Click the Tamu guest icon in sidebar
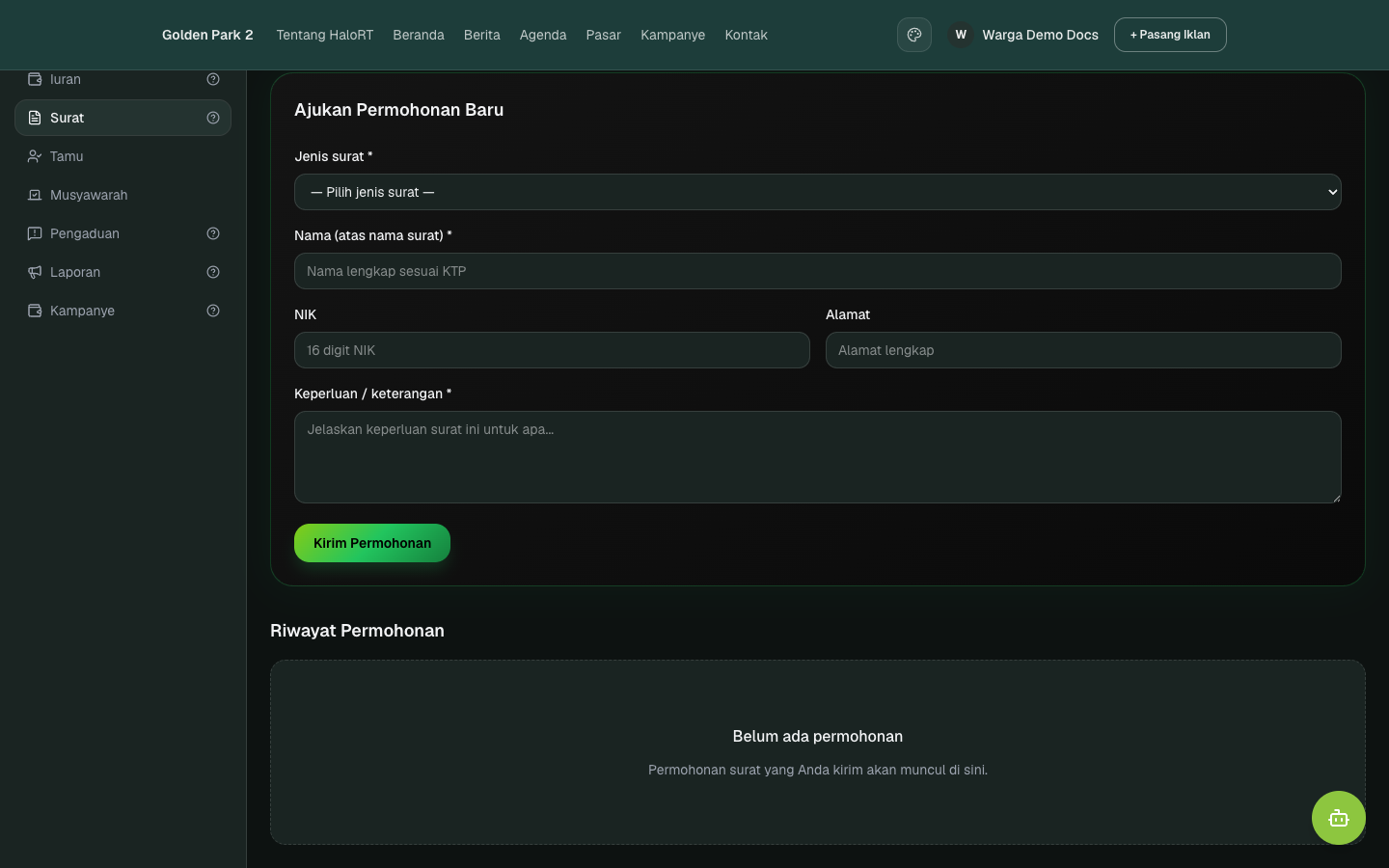The height and width of the screenshot is (868, 1389). (35, 156)
